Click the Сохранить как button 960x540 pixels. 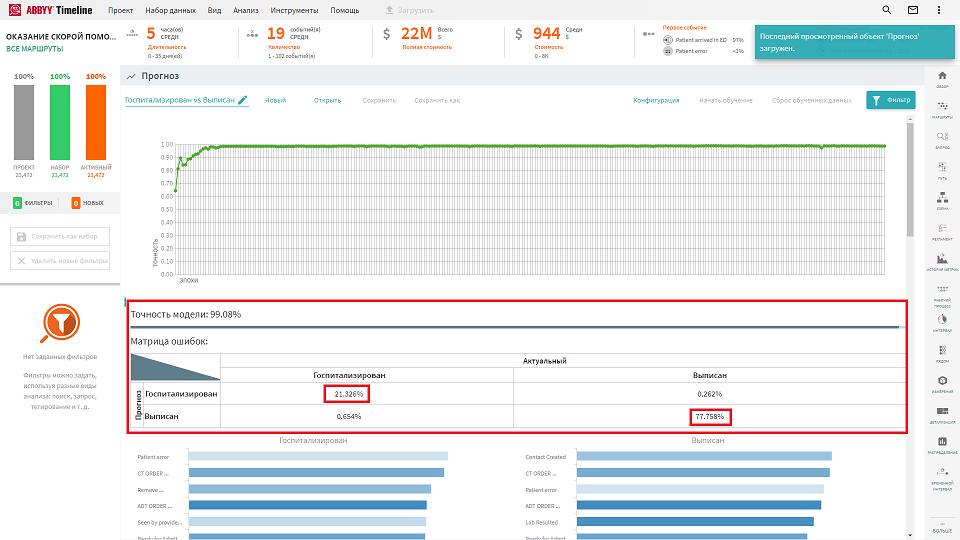point(437,100)
